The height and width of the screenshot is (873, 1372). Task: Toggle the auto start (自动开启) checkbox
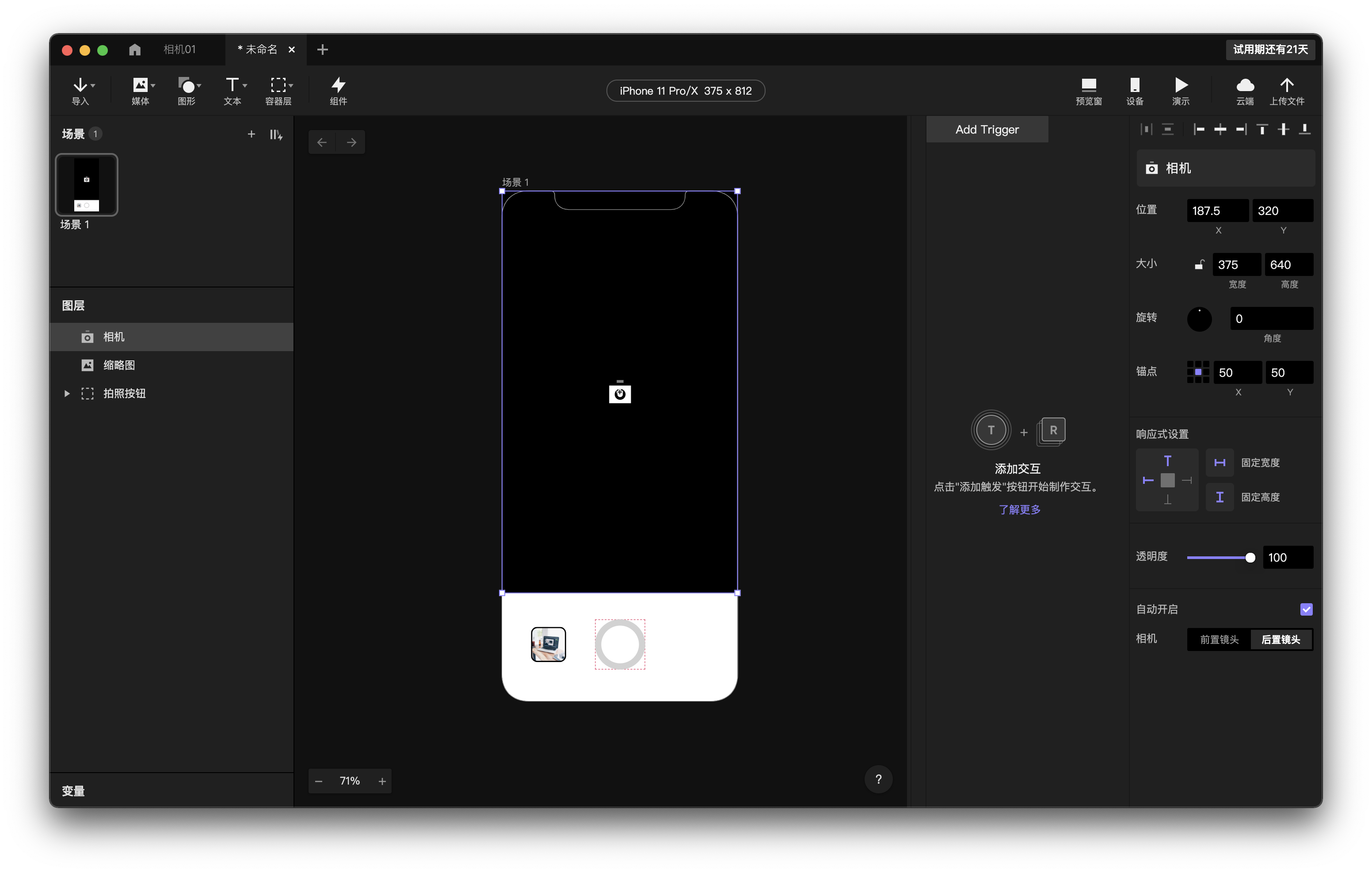tap(1306, 609)
